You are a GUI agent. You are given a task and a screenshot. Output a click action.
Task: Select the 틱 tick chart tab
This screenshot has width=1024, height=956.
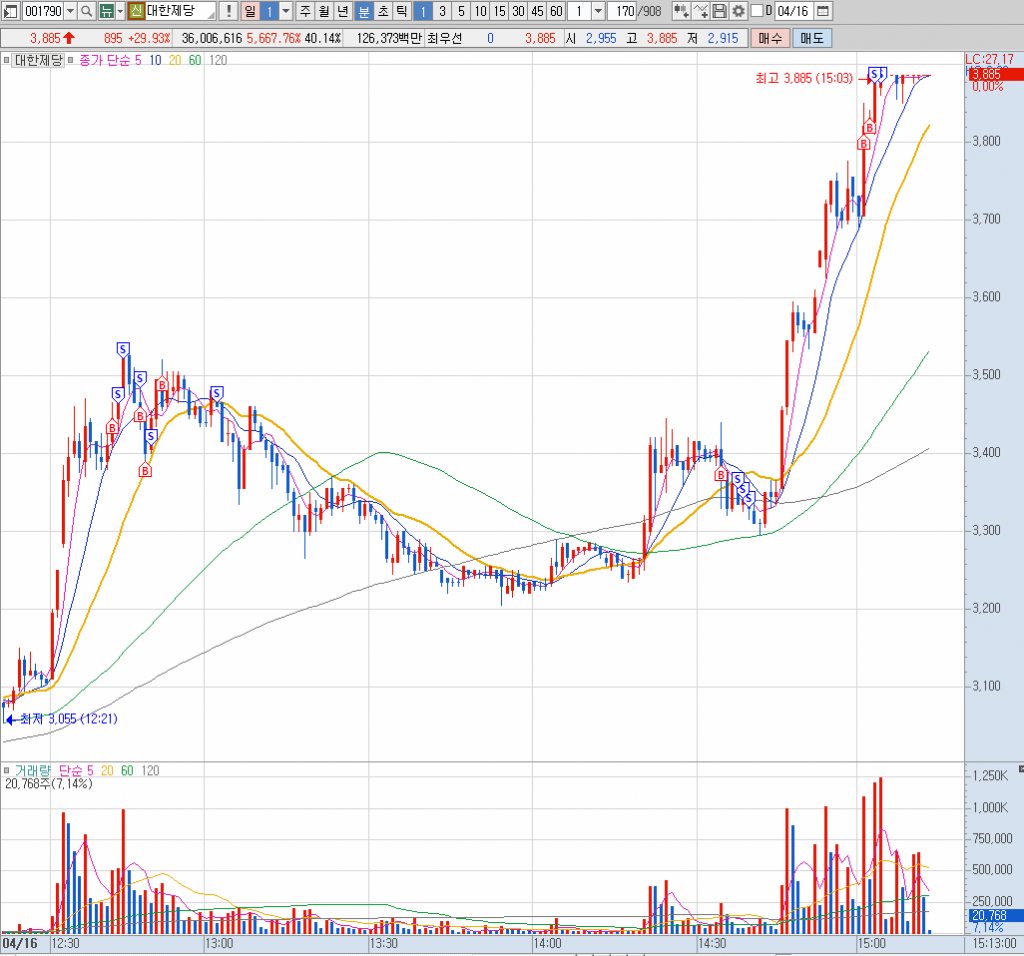click(401, 11)
